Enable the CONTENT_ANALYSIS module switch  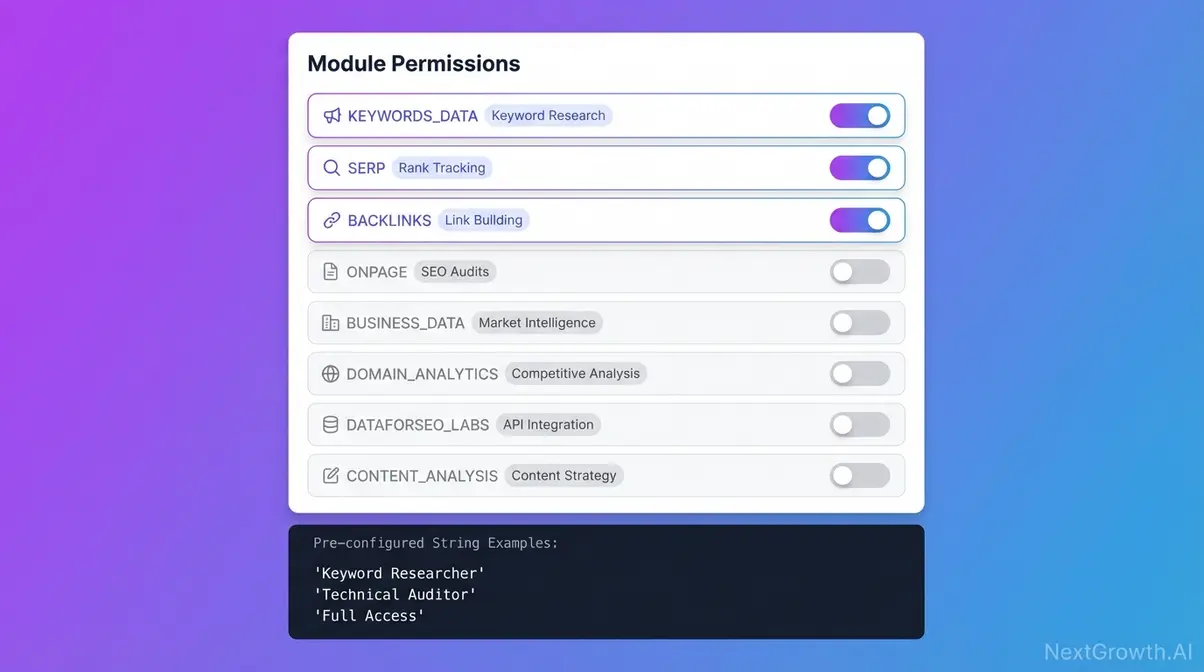[860, 475]
